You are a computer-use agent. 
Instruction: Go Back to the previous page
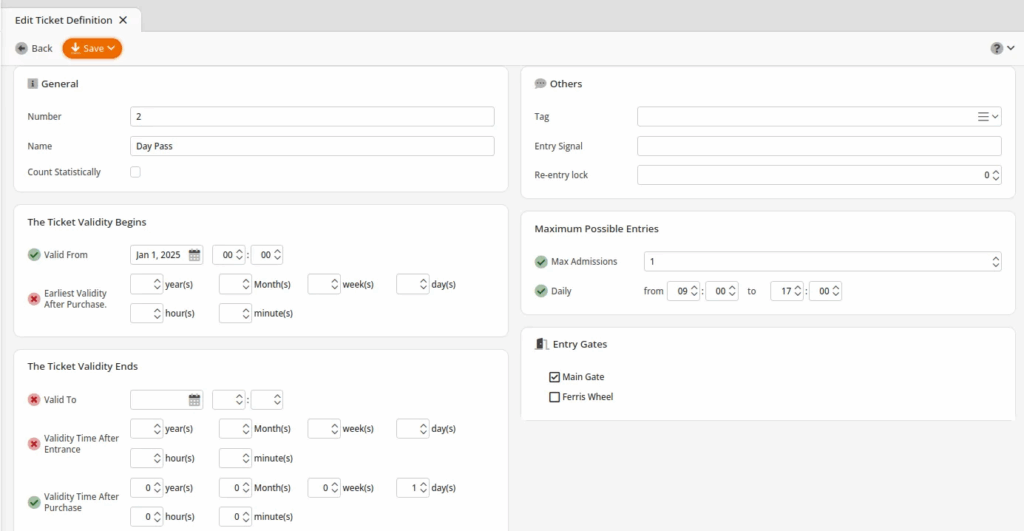point(34,48)
